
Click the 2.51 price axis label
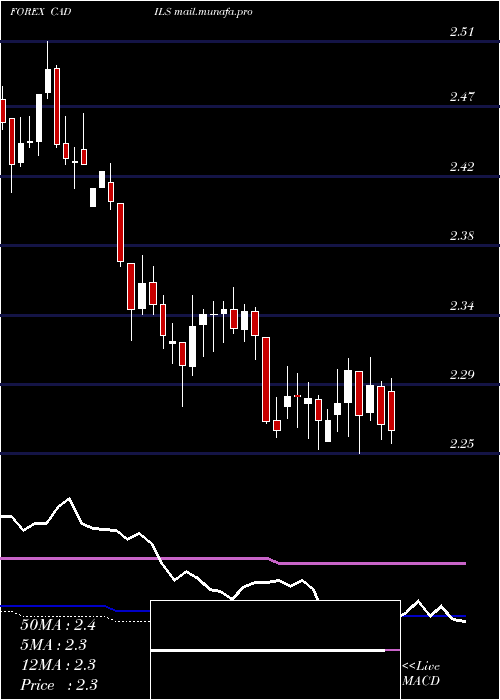click(x=462, y=32)
